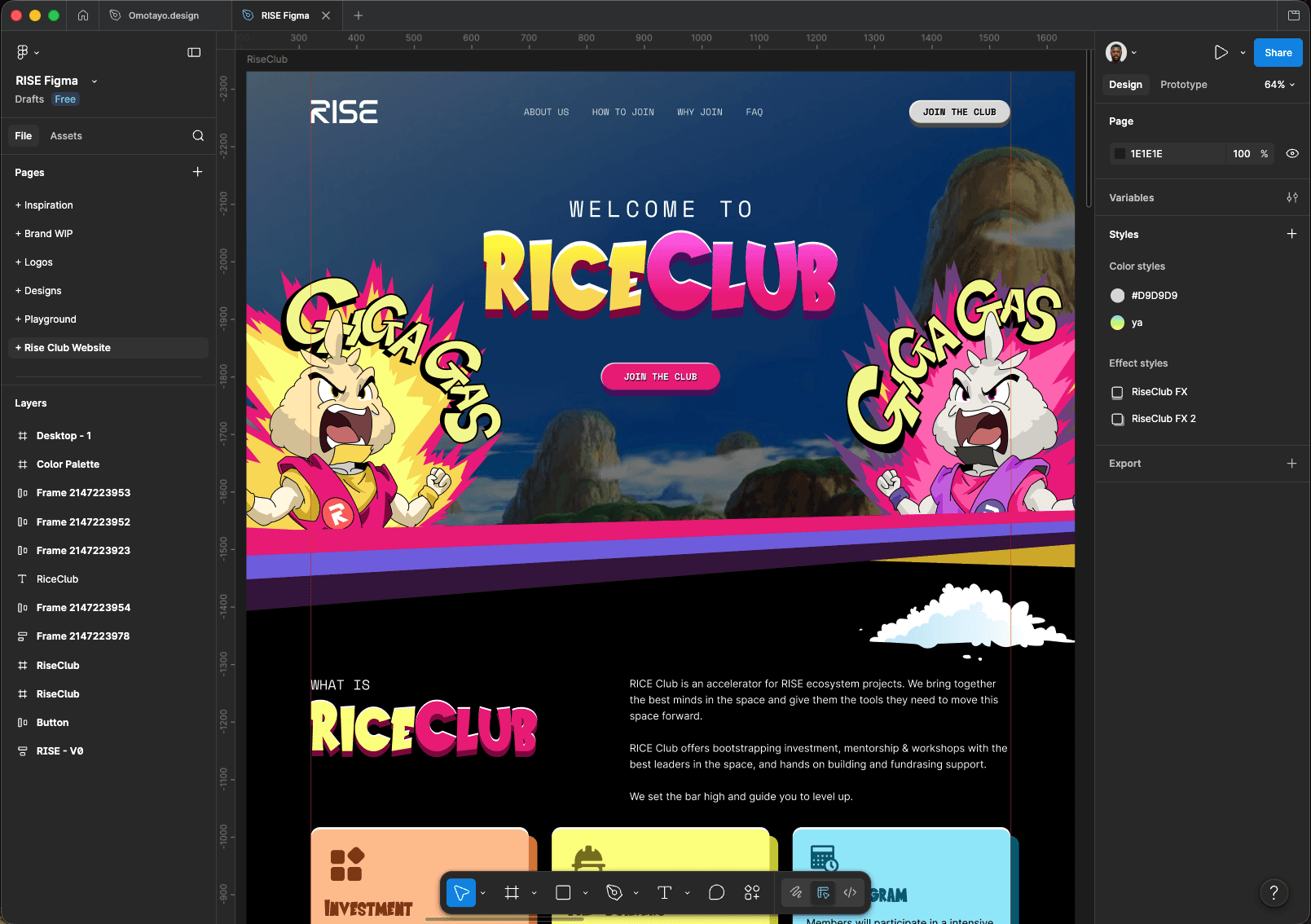
Task: Click the page background color swatch
Action: click(x=1120, y=153)
